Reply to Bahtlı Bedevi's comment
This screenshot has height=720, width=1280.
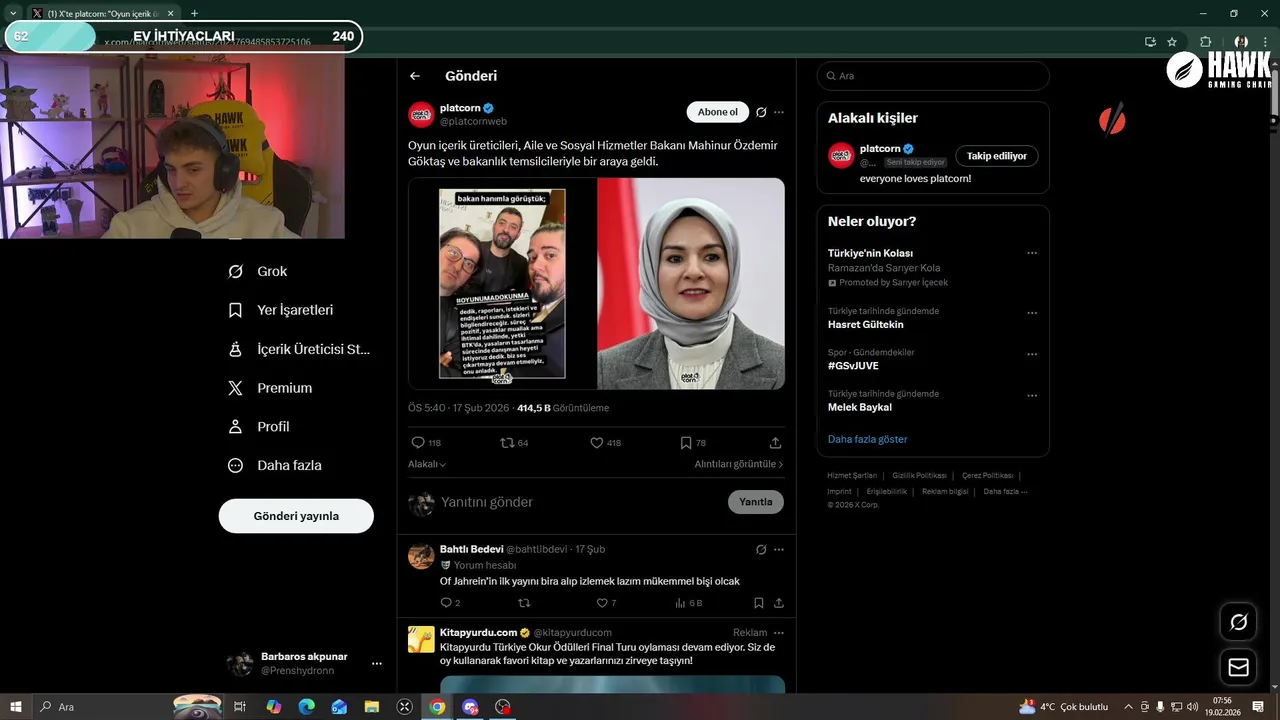pyautogui.click(x=446, y=603)
